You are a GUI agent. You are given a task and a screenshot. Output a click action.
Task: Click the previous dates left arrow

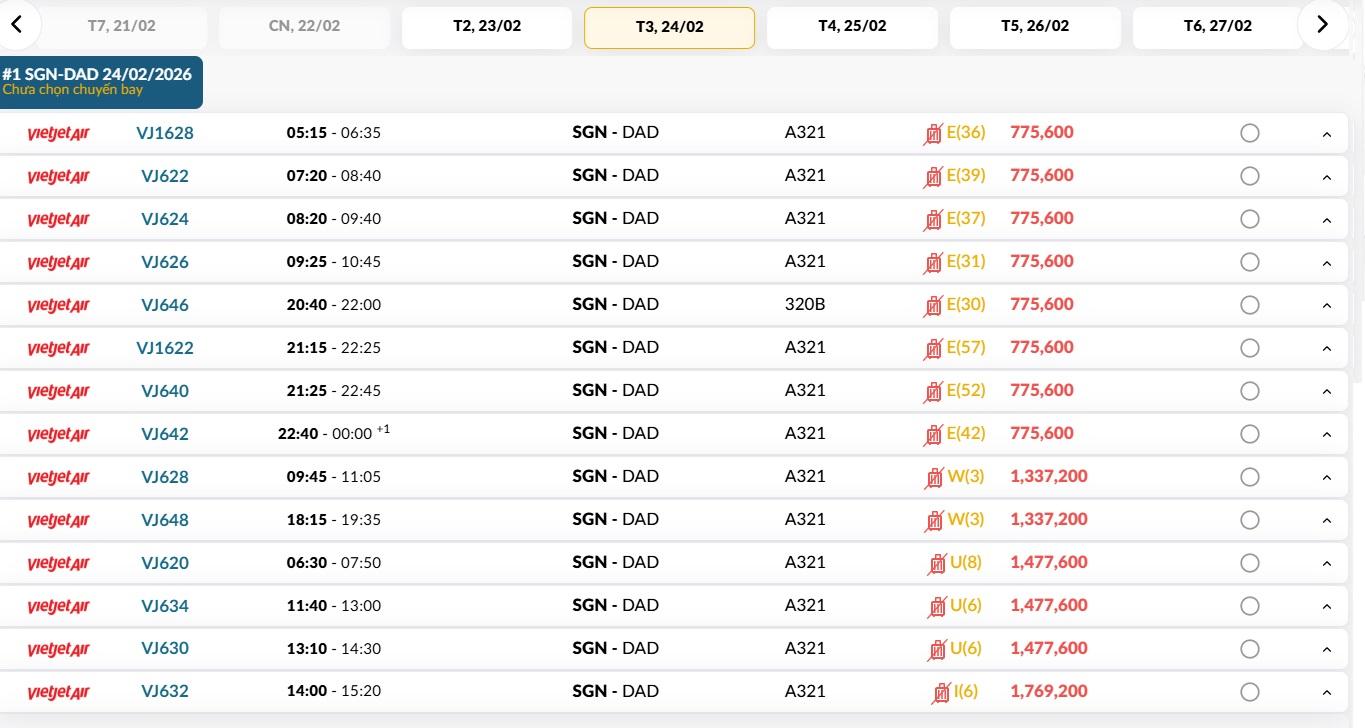click(17, 25)
